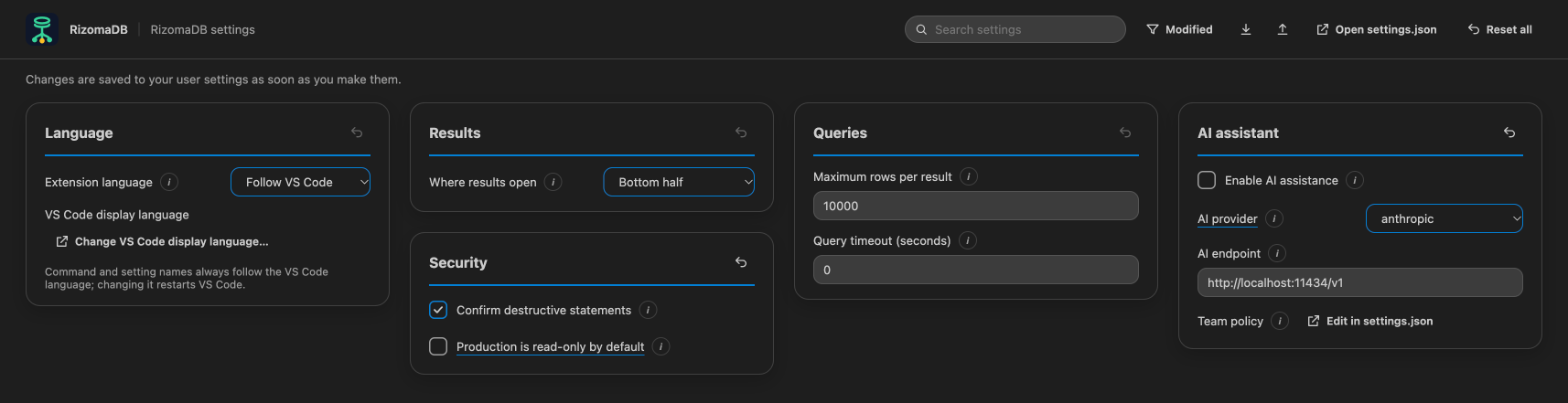Click the Results section heading
This screenshot has height=403, width=1568.
[x=455, y=133]
